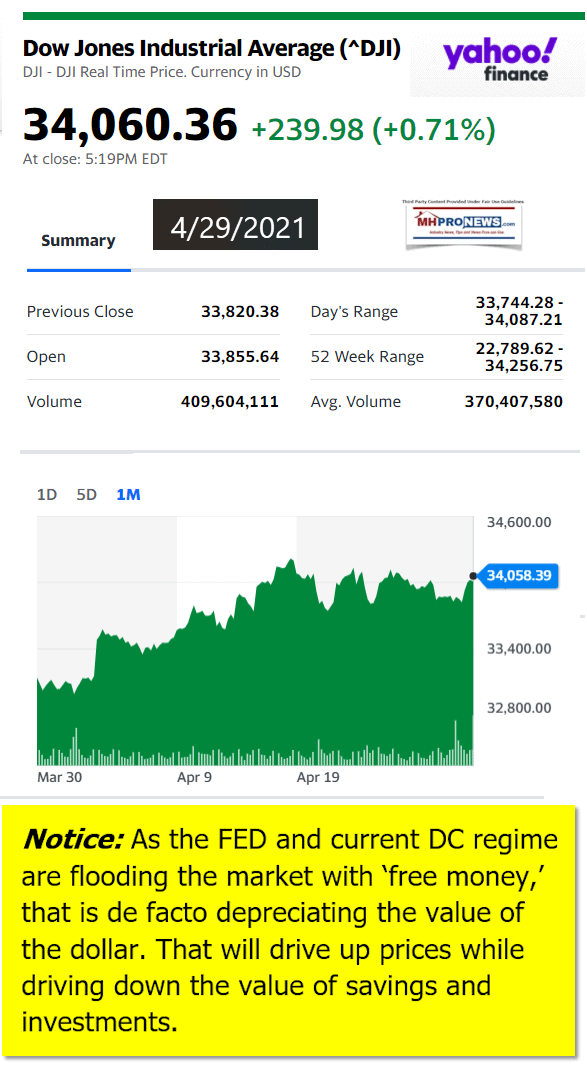Click the Mar 30 axis label
587x1077 pixels.
59,778
